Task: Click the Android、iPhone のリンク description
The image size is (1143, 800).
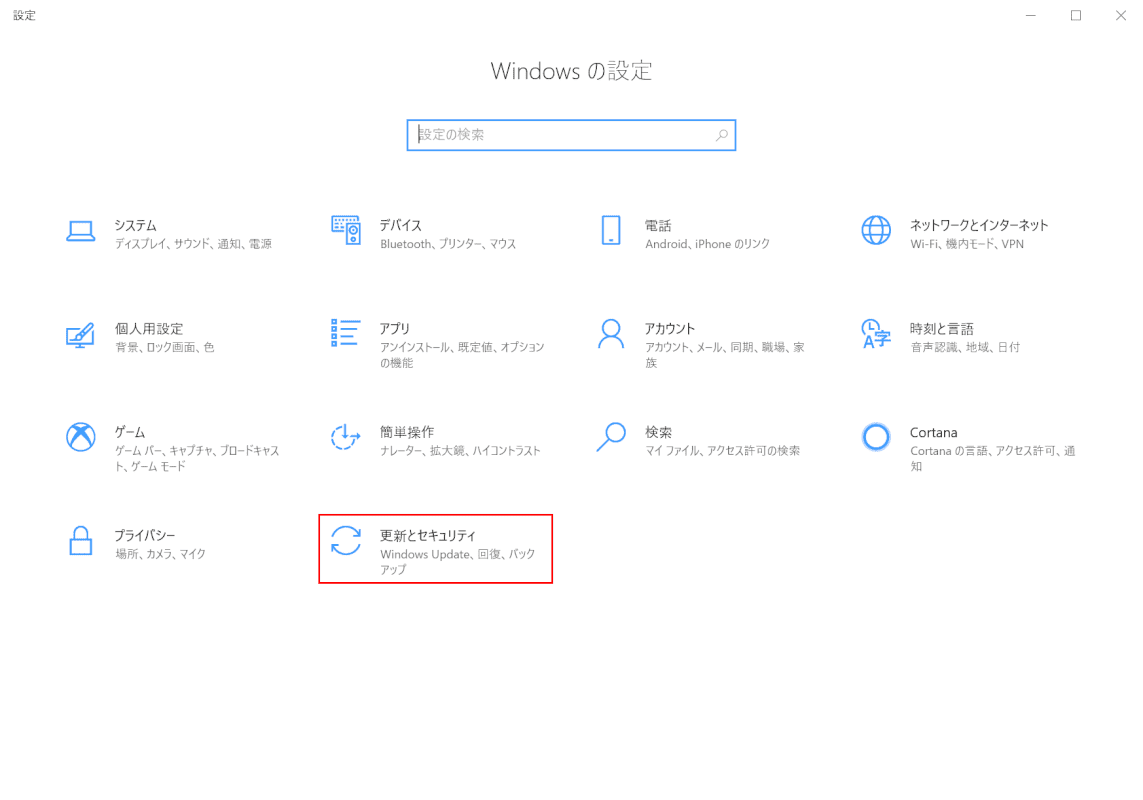Action: coord(707,244)
